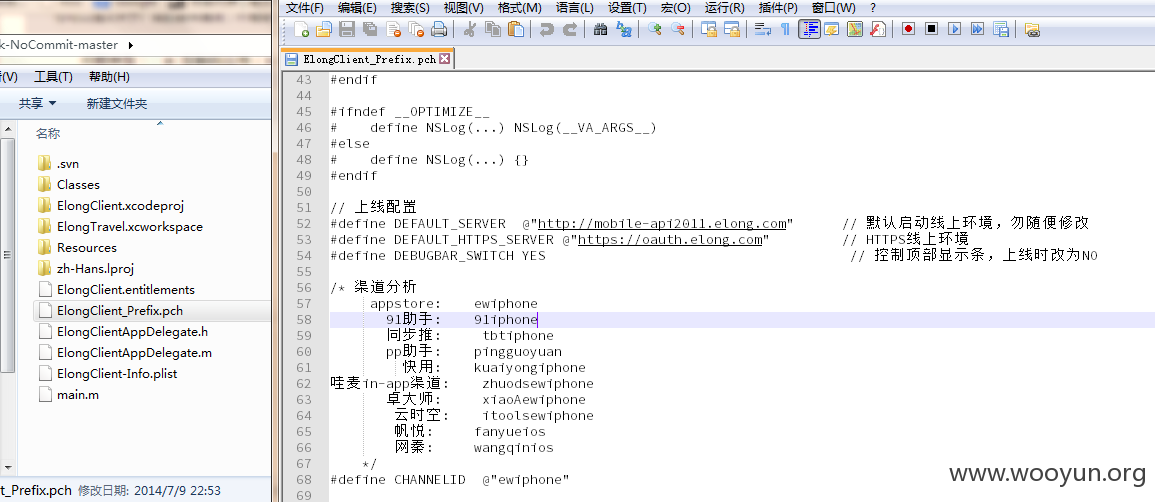Open the 格式(M) menu
1155x502 pixels.
pyautogui.click(x=519, y=7)
